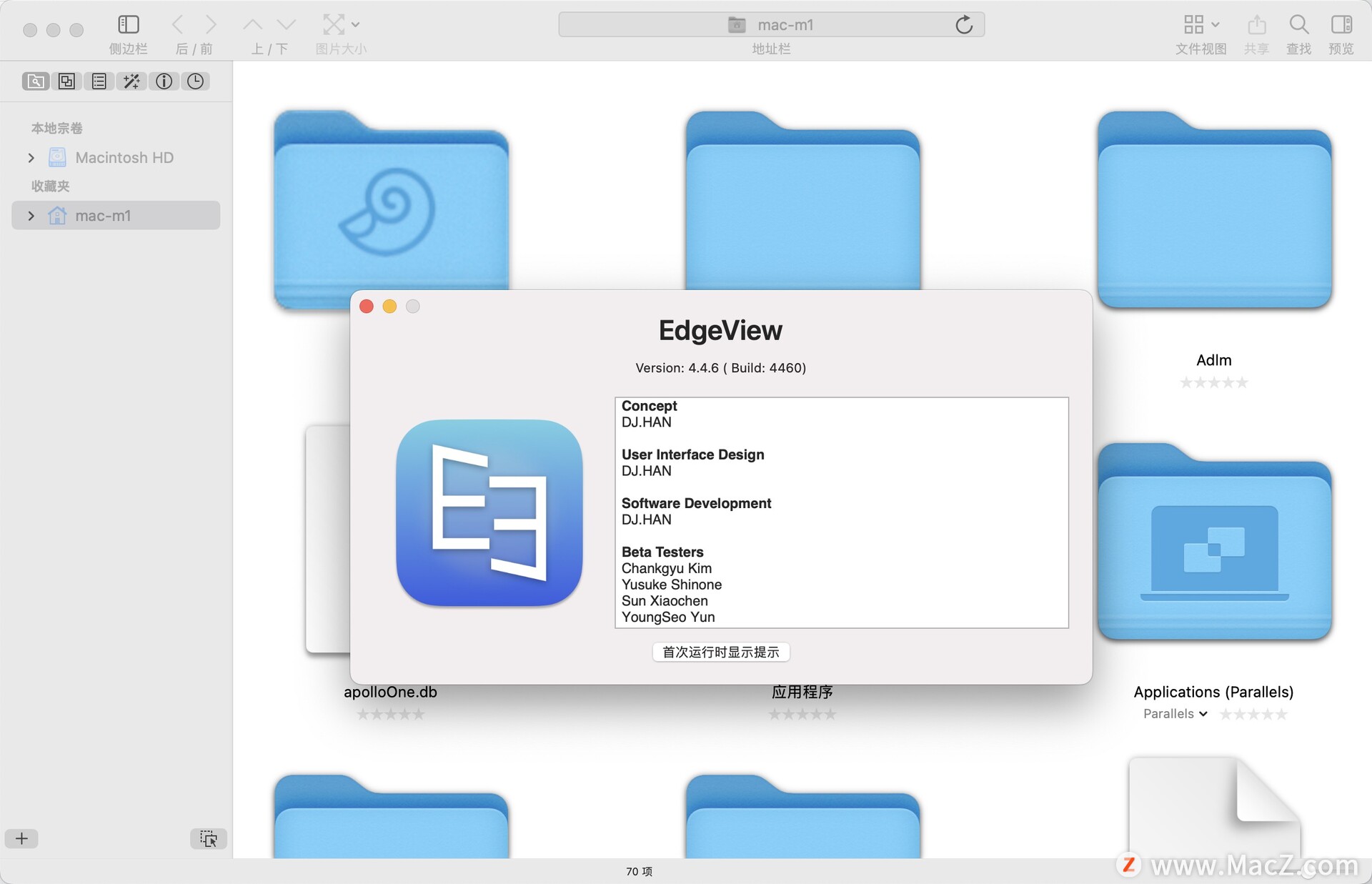This screenshot has height=884, width=1372.
Task: Click the name Chankgyu Kim
Action: (x=666, y=568)
